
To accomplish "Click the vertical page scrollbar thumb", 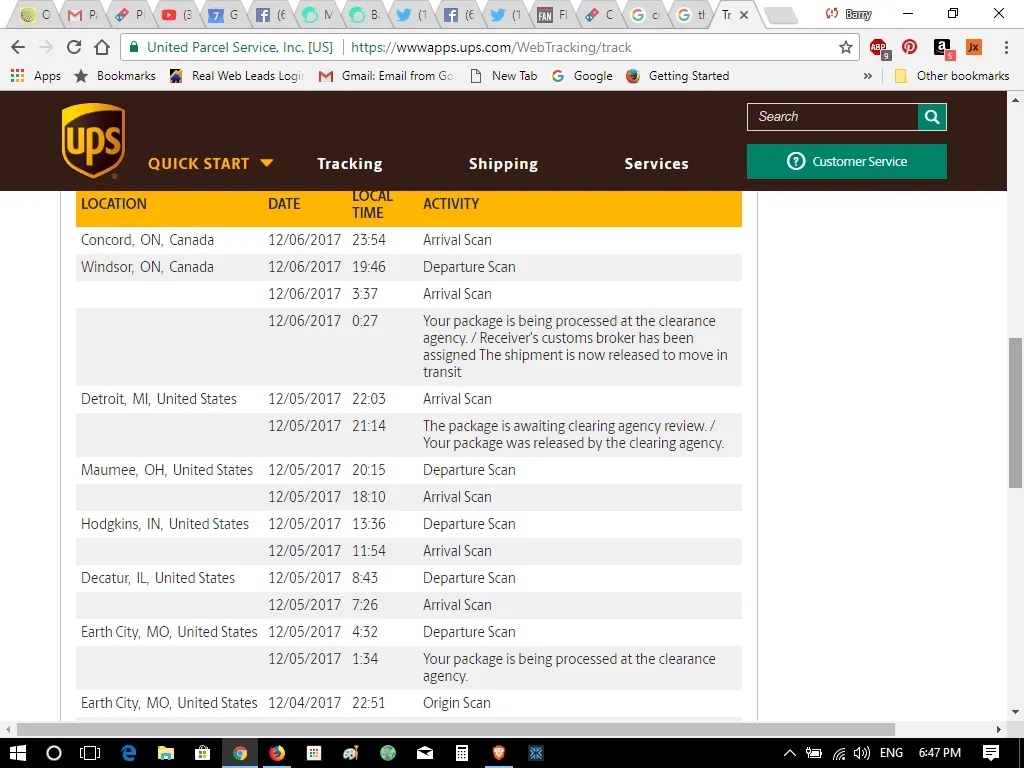I will coord(1015,412).
